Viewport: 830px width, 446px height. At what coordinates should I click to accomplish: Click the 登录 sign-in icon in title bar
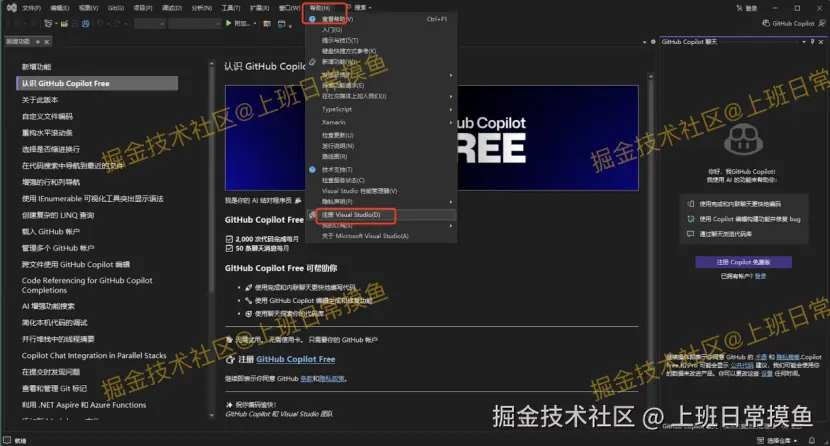coord(739,8)
